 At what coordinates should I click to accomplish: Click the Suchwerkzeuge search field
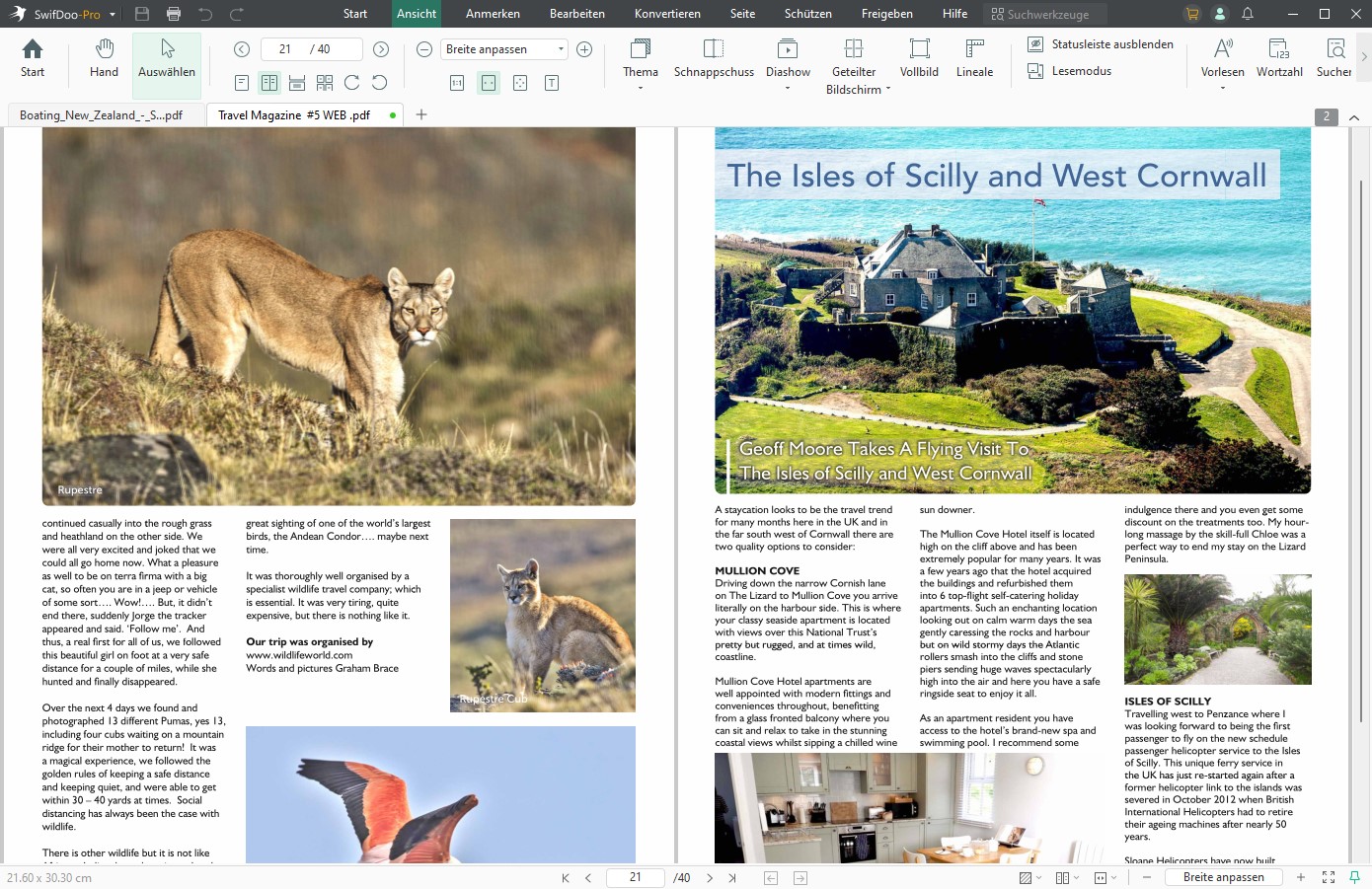[x=1044, y=14]
